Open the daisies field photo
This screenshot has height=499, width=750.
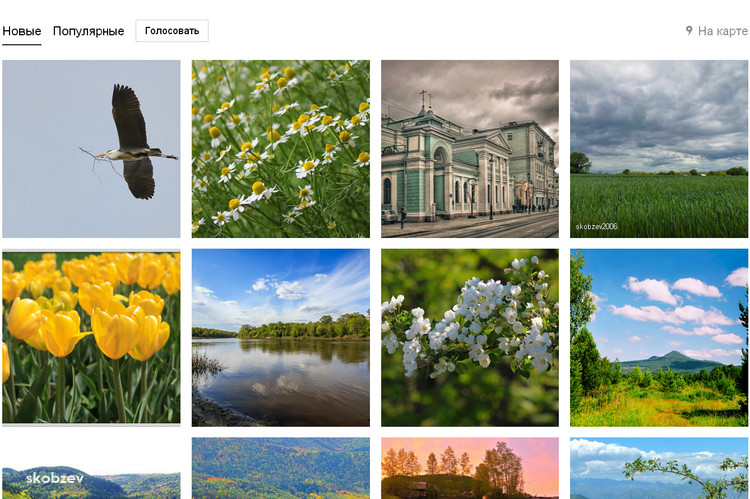click(280, 149)
